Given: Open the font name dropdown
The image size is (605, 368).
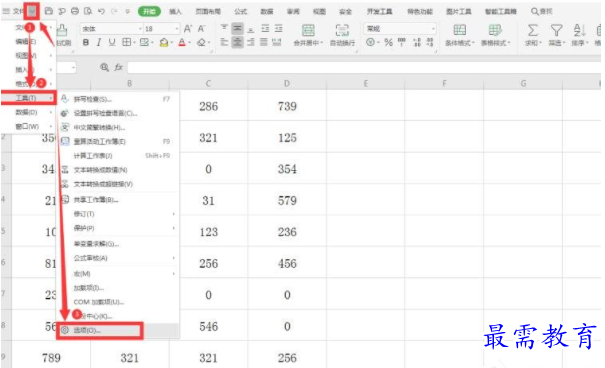Looking at the screenshot, I should pos(140,29).
